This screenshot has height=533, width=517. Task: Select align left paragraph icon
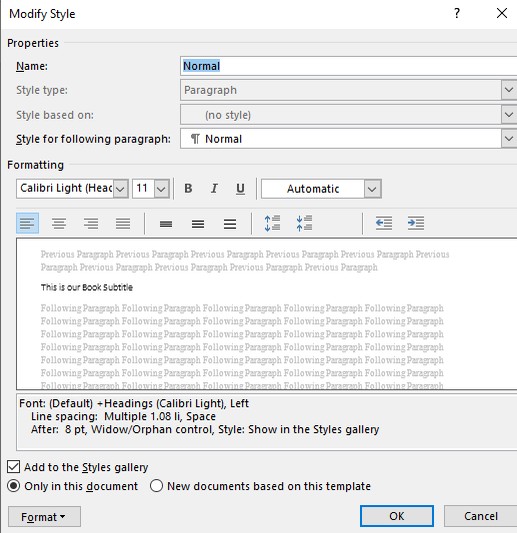(28, 223)
